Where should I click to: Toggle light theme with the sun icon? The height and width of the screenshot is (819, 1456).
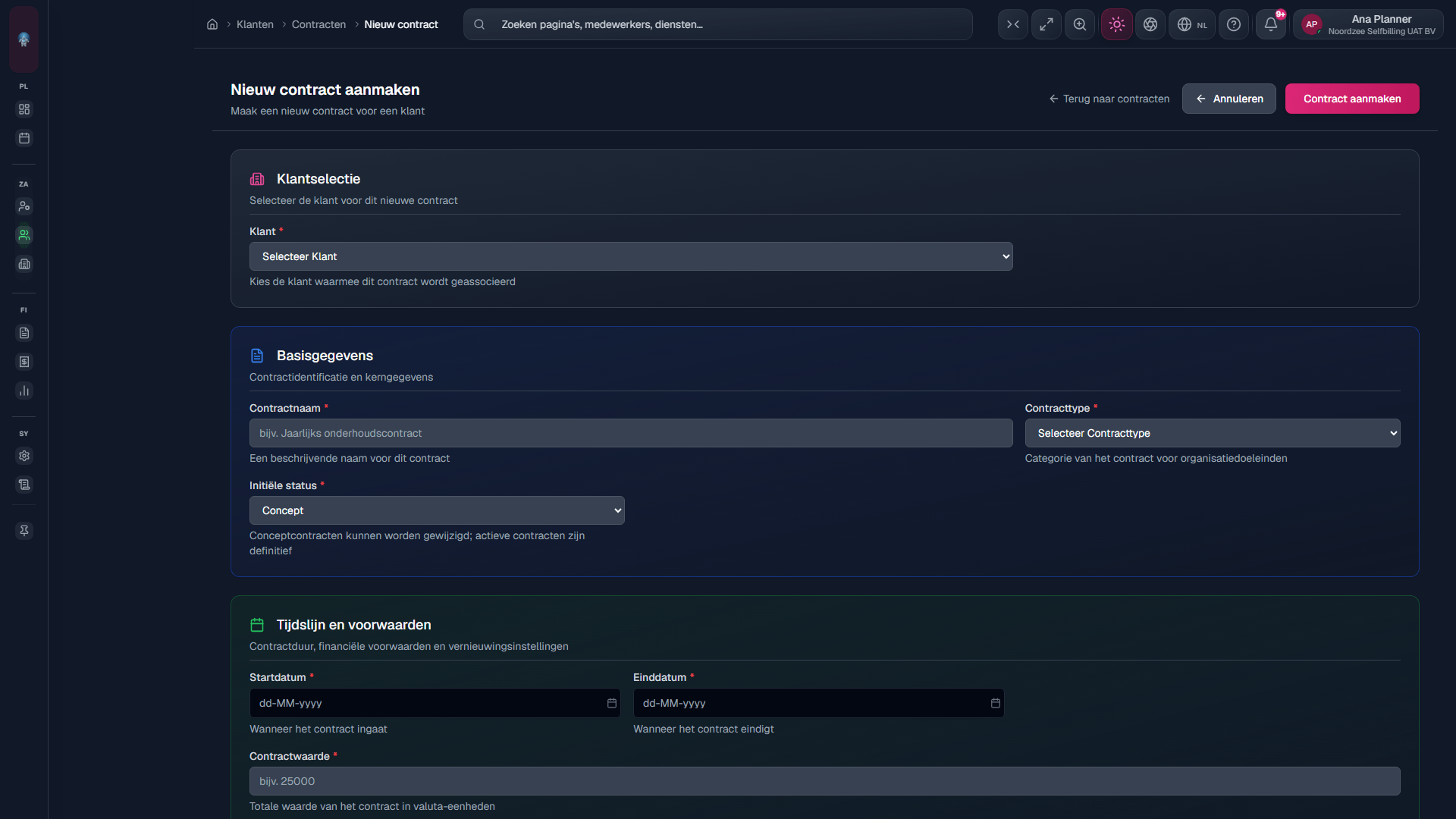[x=1117, y=24]
